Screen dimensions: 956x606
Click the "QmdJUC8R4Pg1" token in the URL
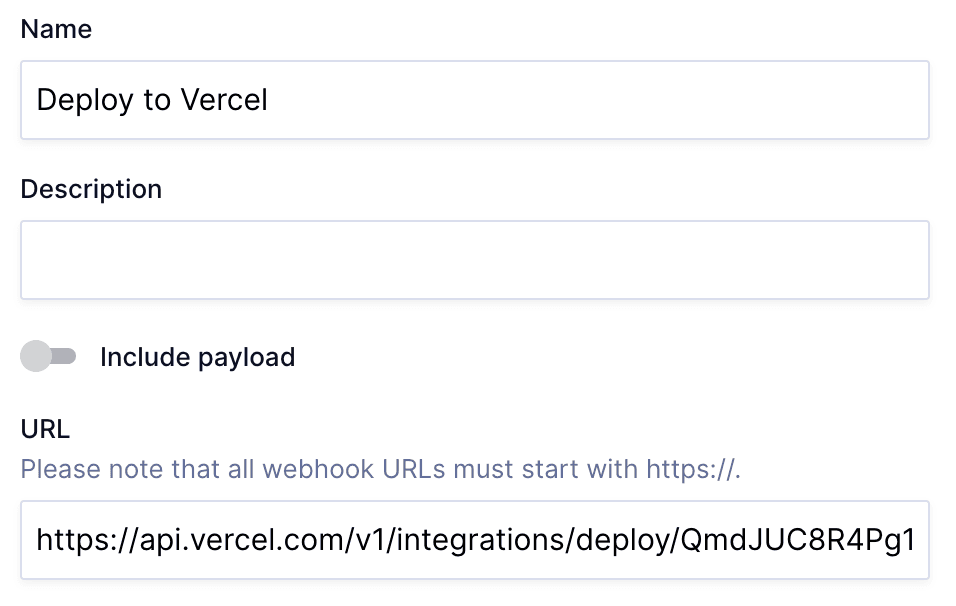tap(797, 541)
